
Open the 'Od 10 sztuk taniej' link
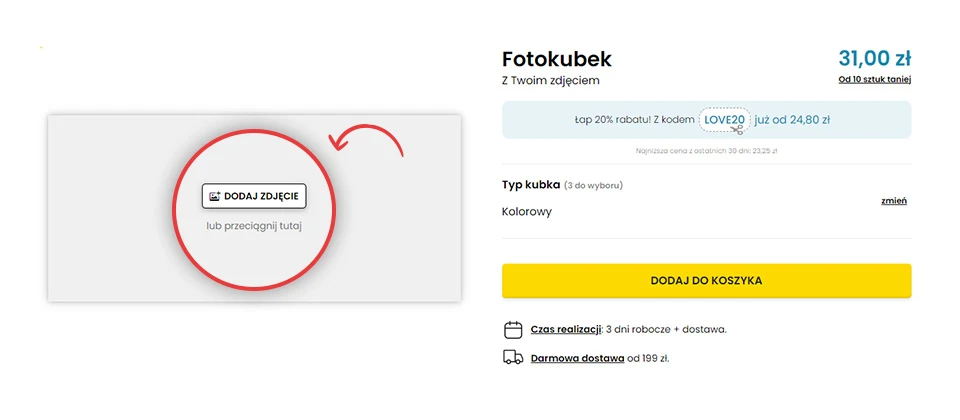(874, 80)
